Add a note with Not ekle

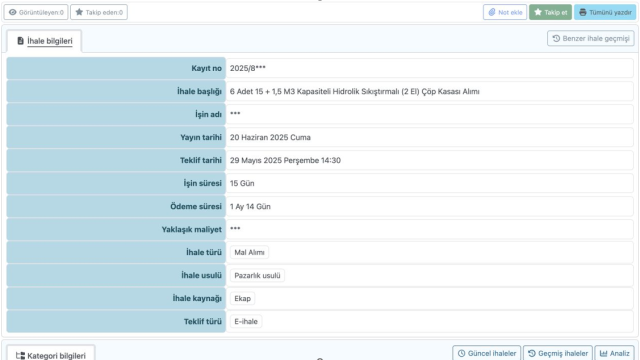pyautogui.click(x=505, y=12)
